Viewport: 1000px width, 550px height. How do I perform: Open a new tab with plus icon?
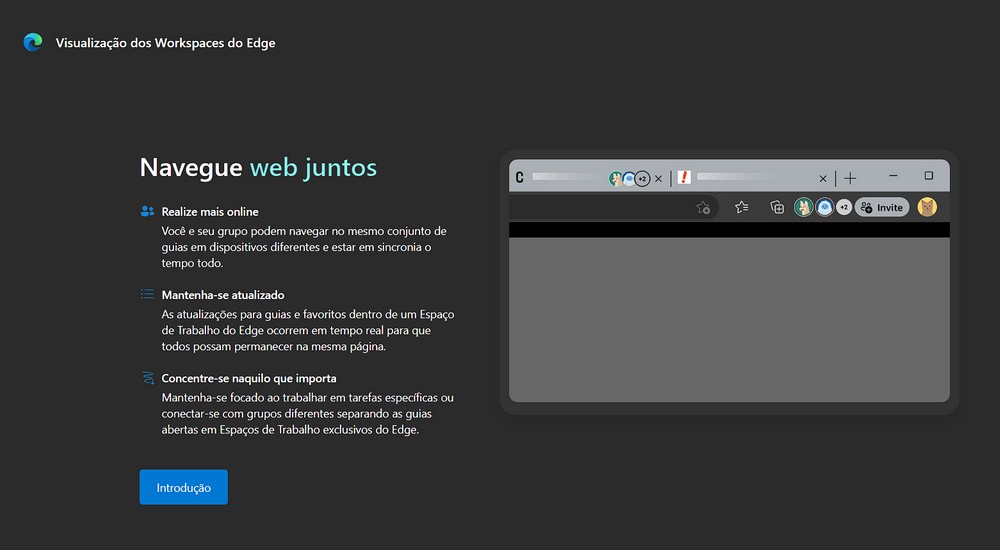pyautogui.click(x=850, y=178)
